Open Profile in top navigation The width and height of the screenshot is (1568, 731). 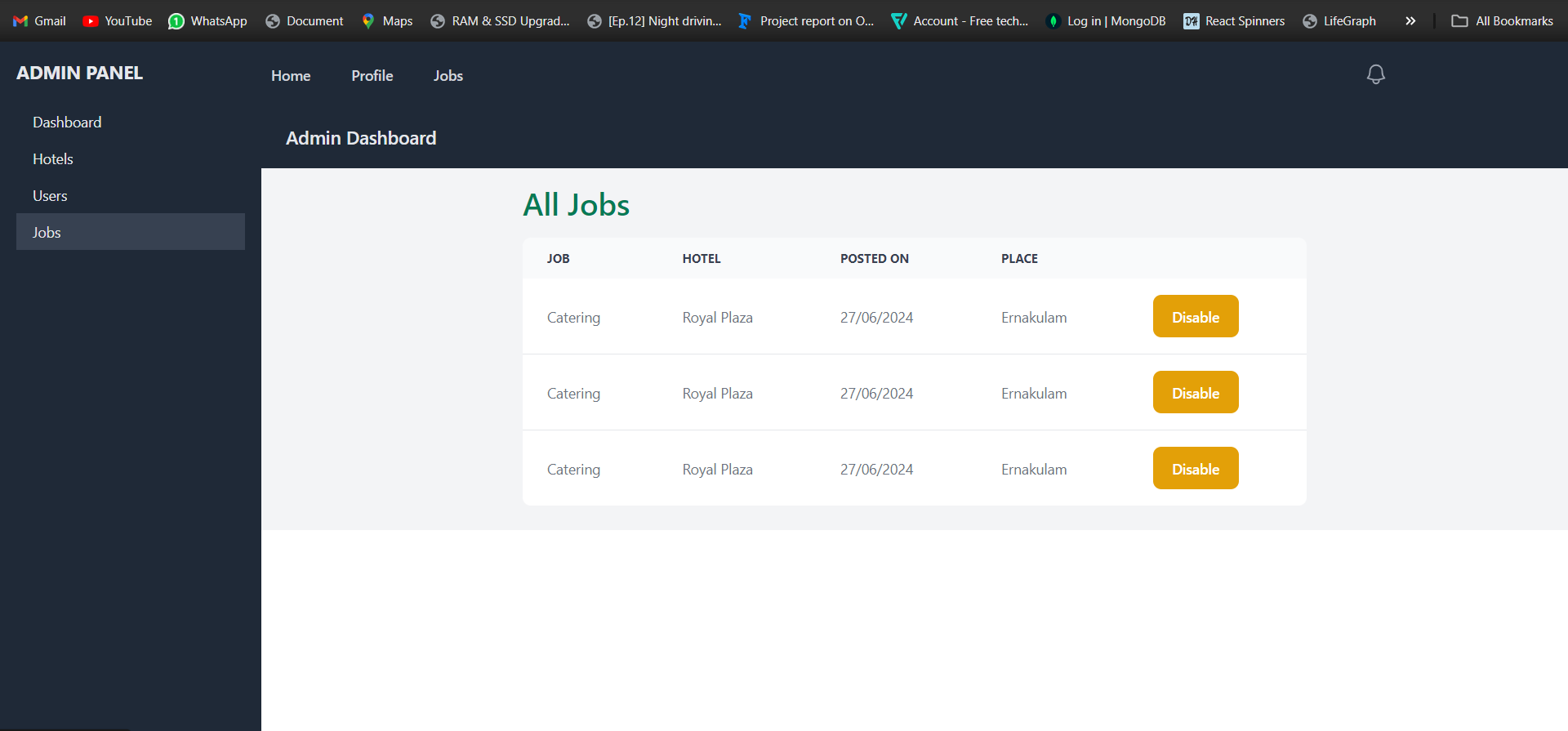(x=372, y=76)
